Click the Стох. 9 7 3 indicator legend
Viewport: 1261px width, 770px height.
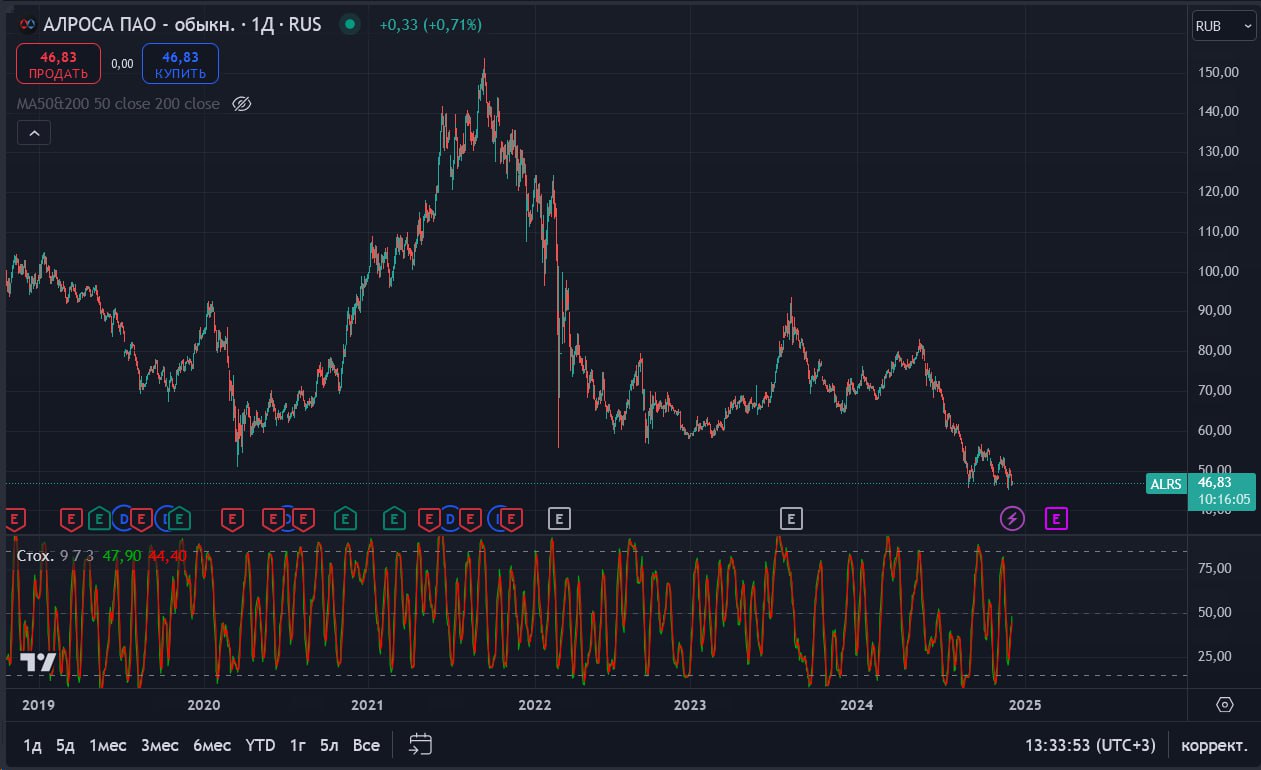click(x=56, y=556)
